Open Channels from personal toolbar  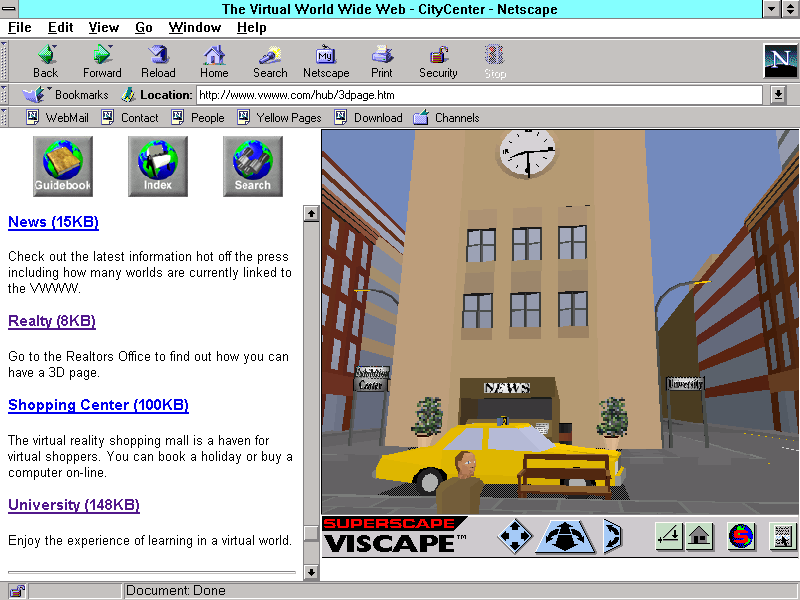coord(446,118)
